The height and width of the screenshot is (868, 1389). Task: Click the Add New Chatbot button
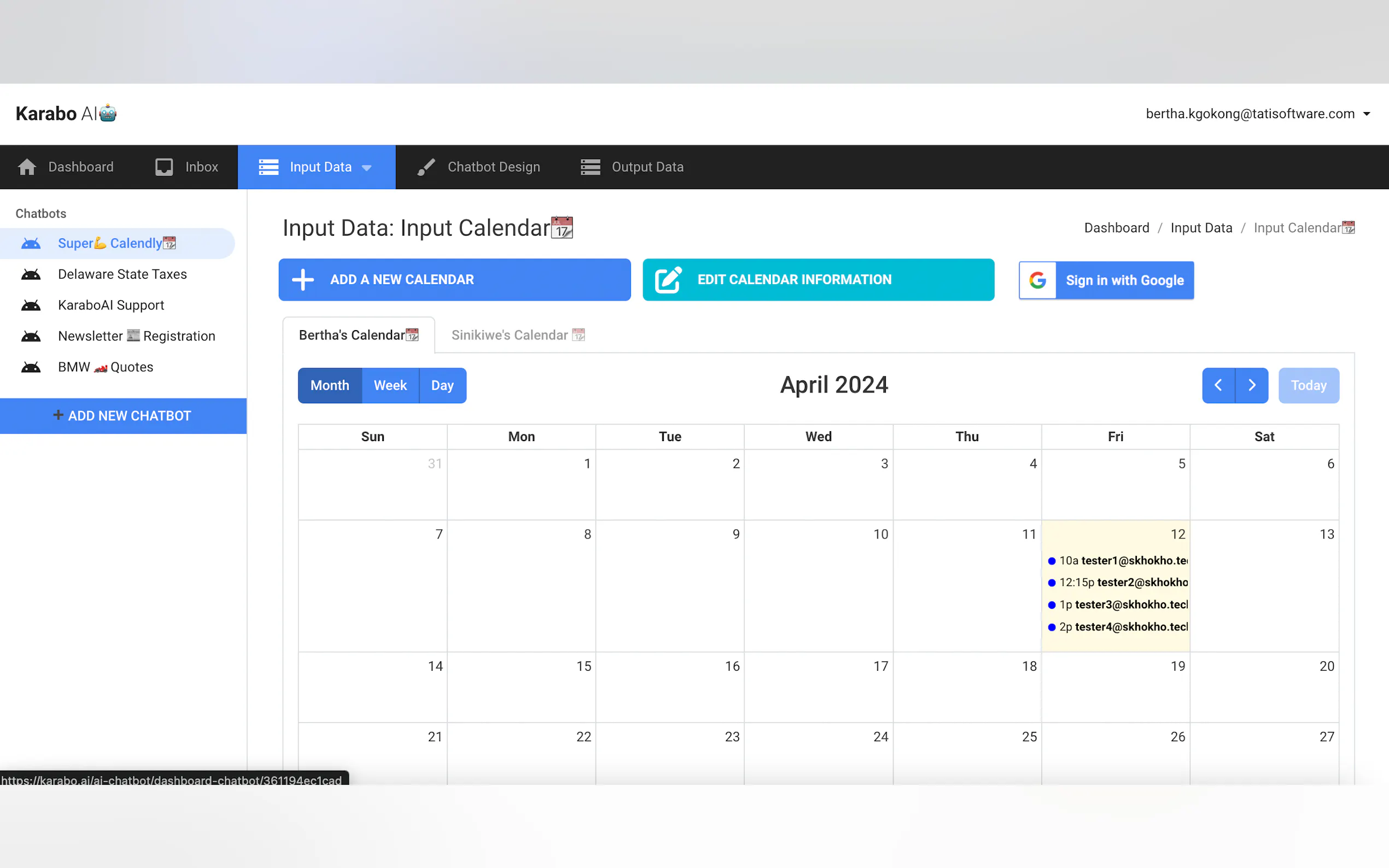pyautogui.click(x=123, y=415)
